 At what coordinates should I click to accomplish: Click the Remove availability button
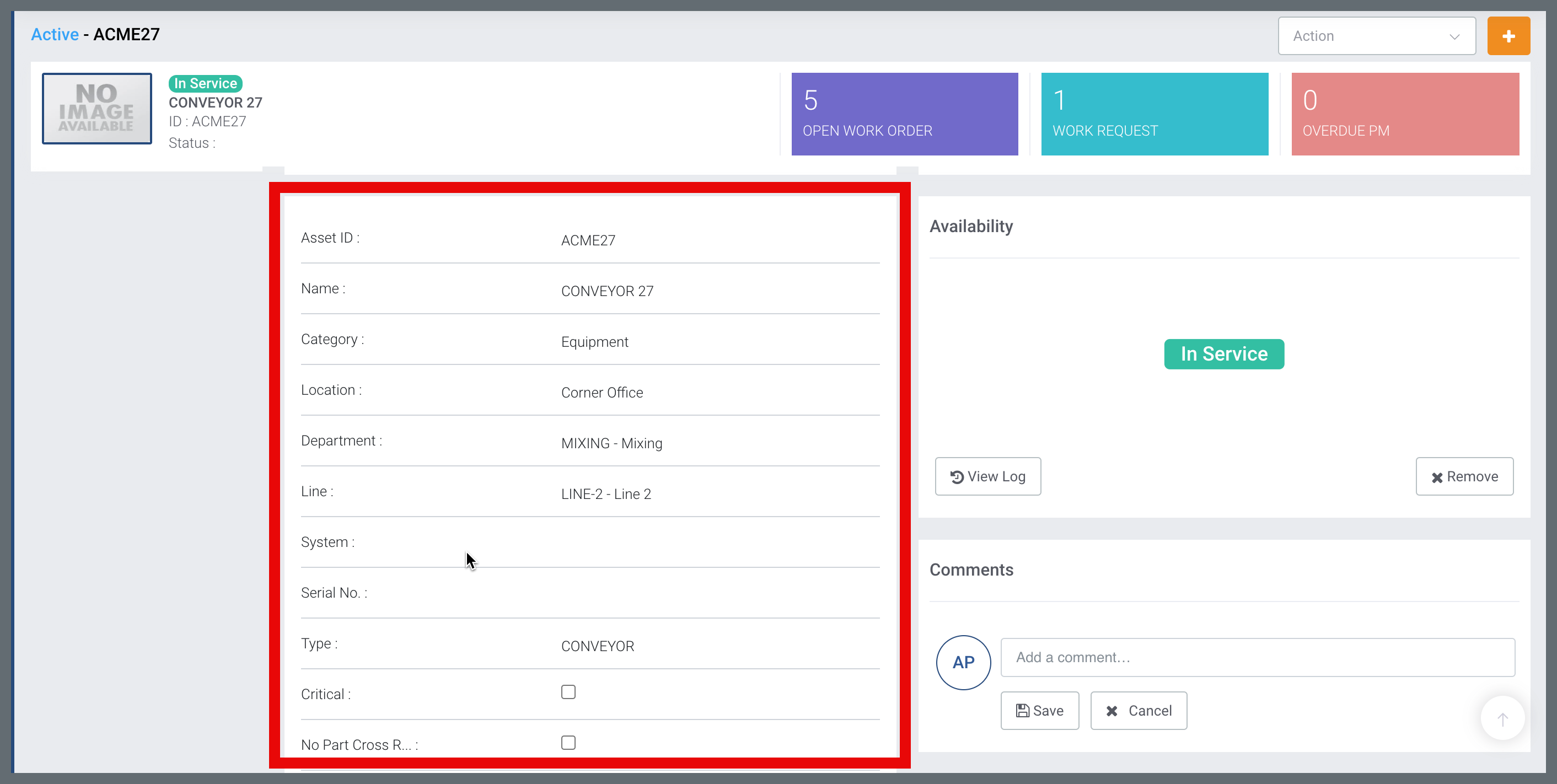[x=1464, y=476]
